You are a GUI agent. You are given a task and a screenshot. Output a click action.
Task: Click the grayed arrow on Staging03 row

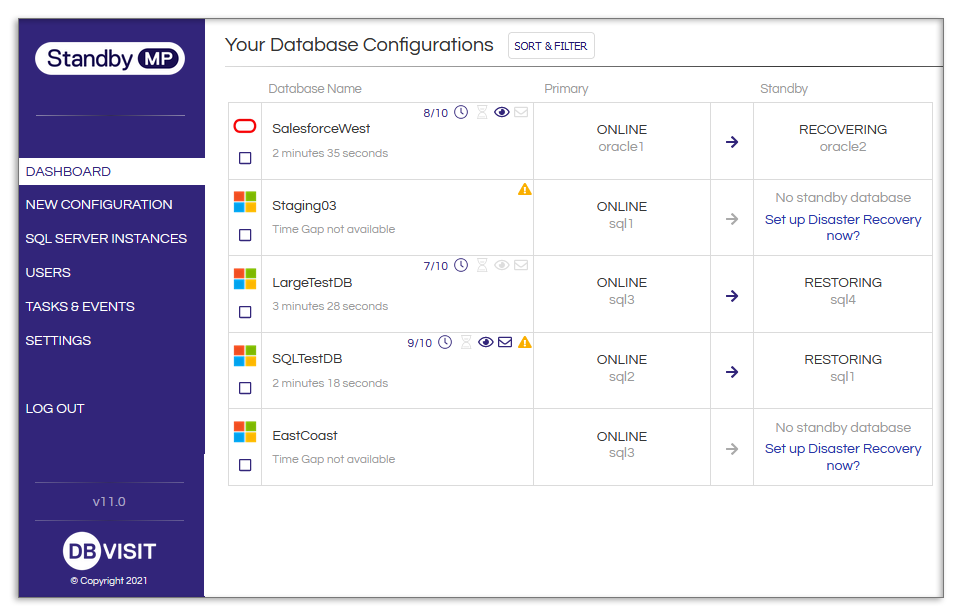[731, 217]
